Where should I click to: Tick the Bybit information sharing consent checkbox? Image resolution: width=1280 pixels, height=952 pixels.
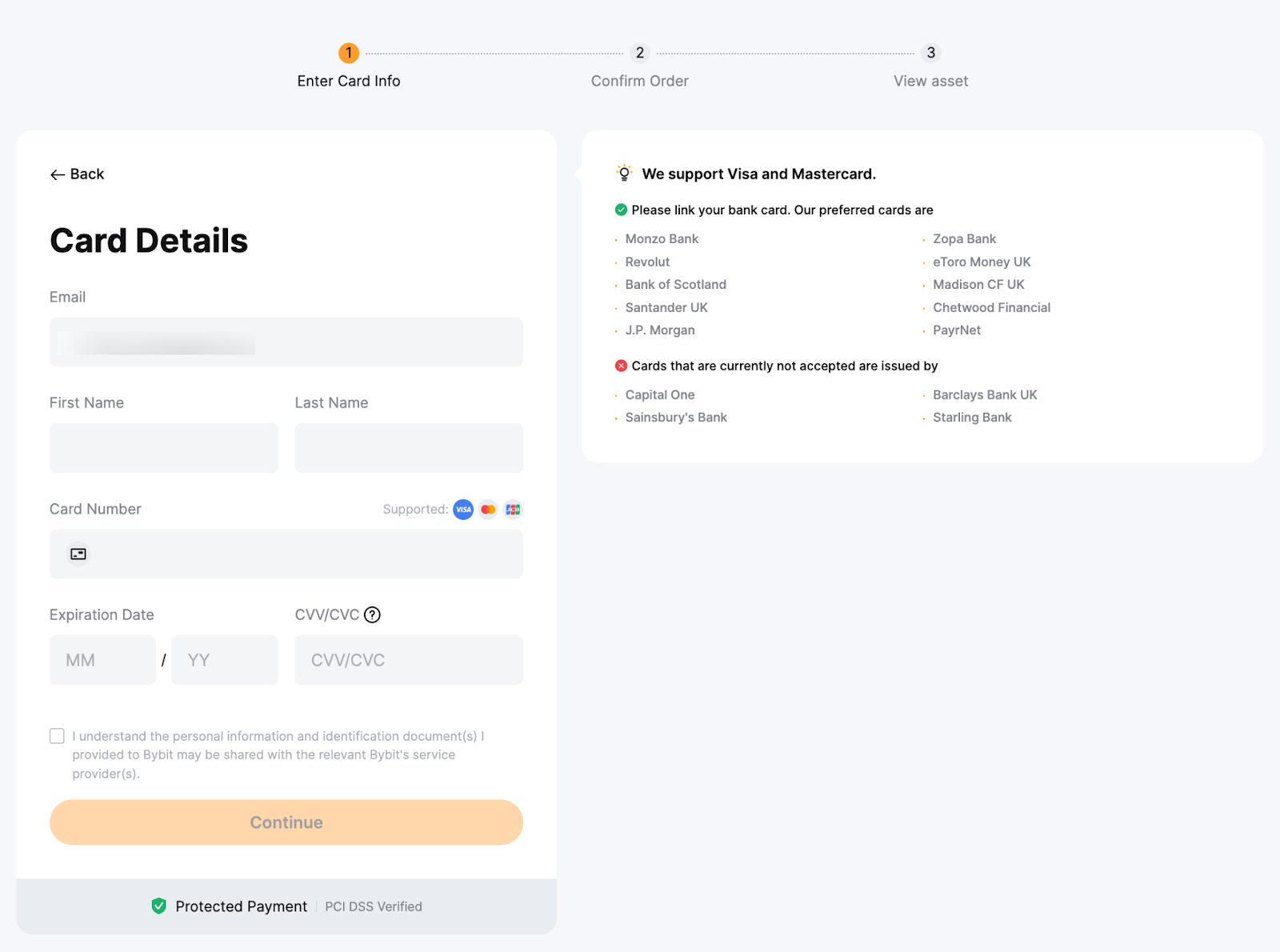(x=57, y=736)
